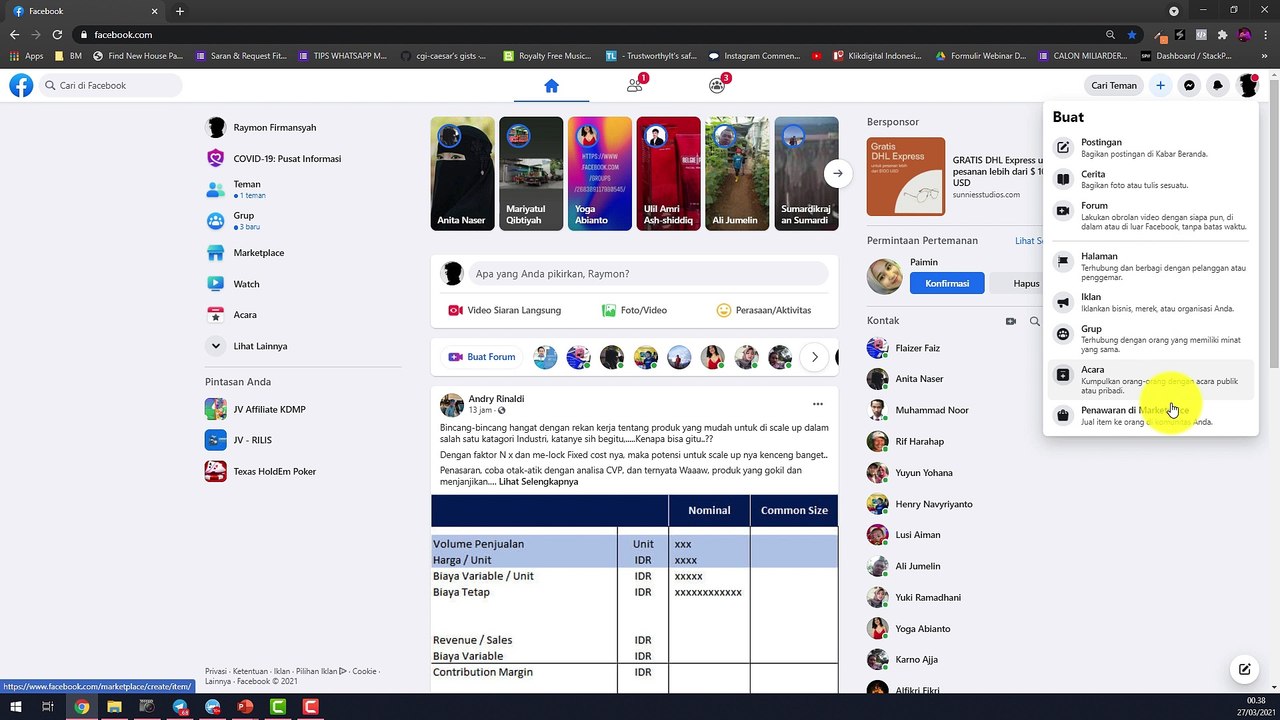Select Halaman in the Buat menu

1150,267
